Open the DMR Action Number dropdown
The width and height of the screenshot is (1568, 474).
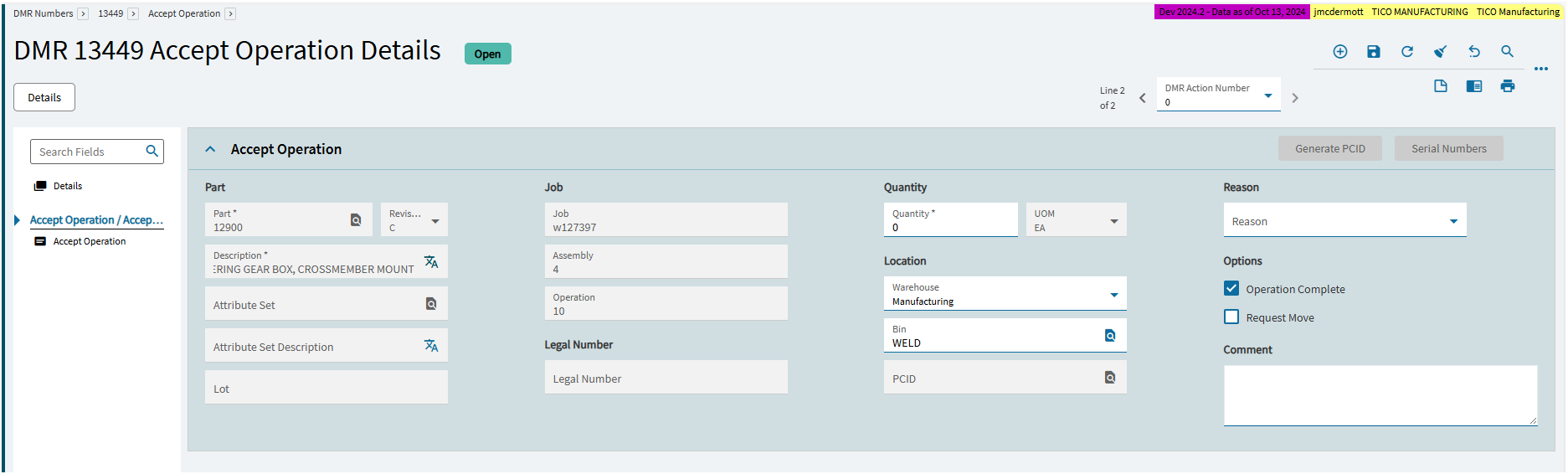[x=1268, y=95]
